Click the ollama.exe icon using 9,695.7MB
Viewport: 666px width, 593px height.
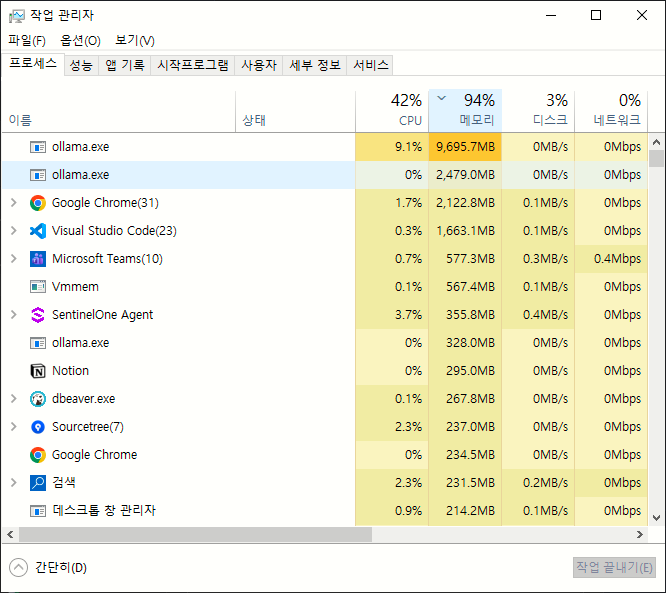click(38, 147)
